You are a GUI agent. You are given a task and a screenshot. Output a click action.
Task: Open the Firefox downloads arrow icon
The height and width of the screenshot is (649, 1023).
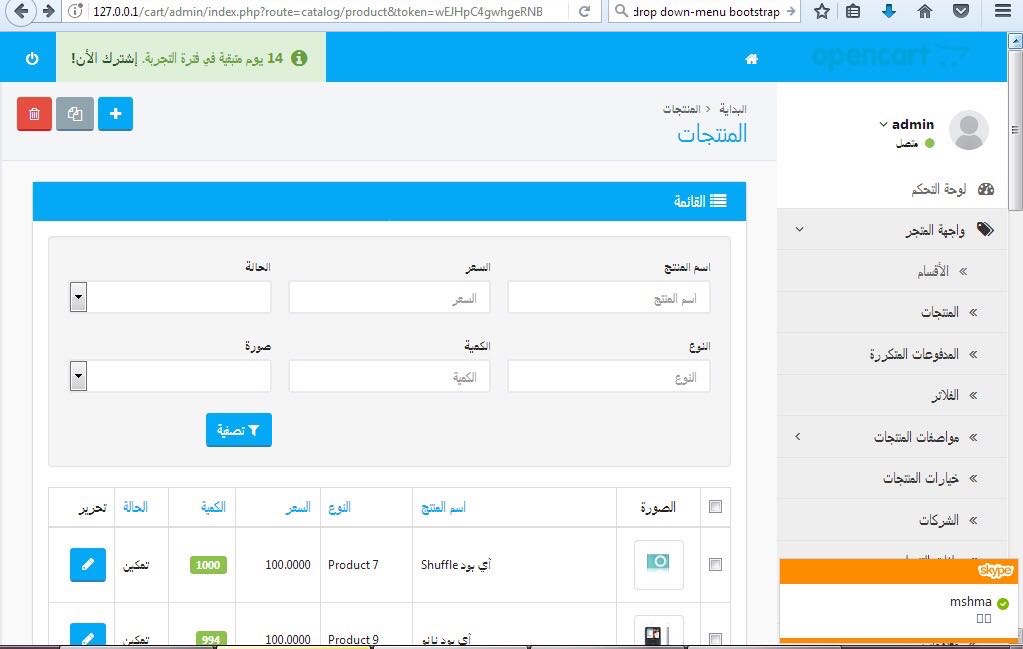click(888, 11)
